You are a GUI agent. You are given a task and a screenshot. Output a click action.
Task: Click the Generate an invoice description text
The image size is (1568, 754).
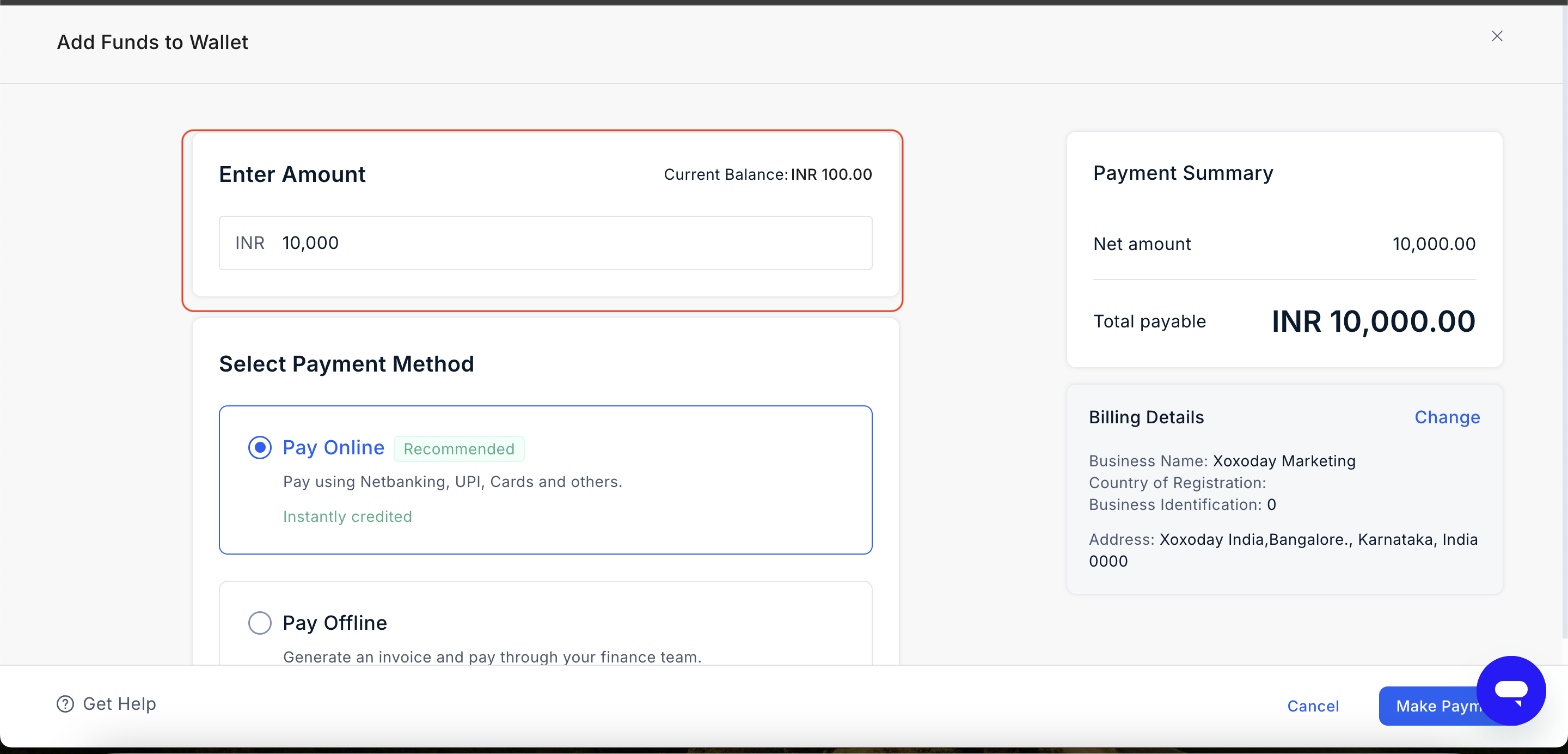[492, 656]
